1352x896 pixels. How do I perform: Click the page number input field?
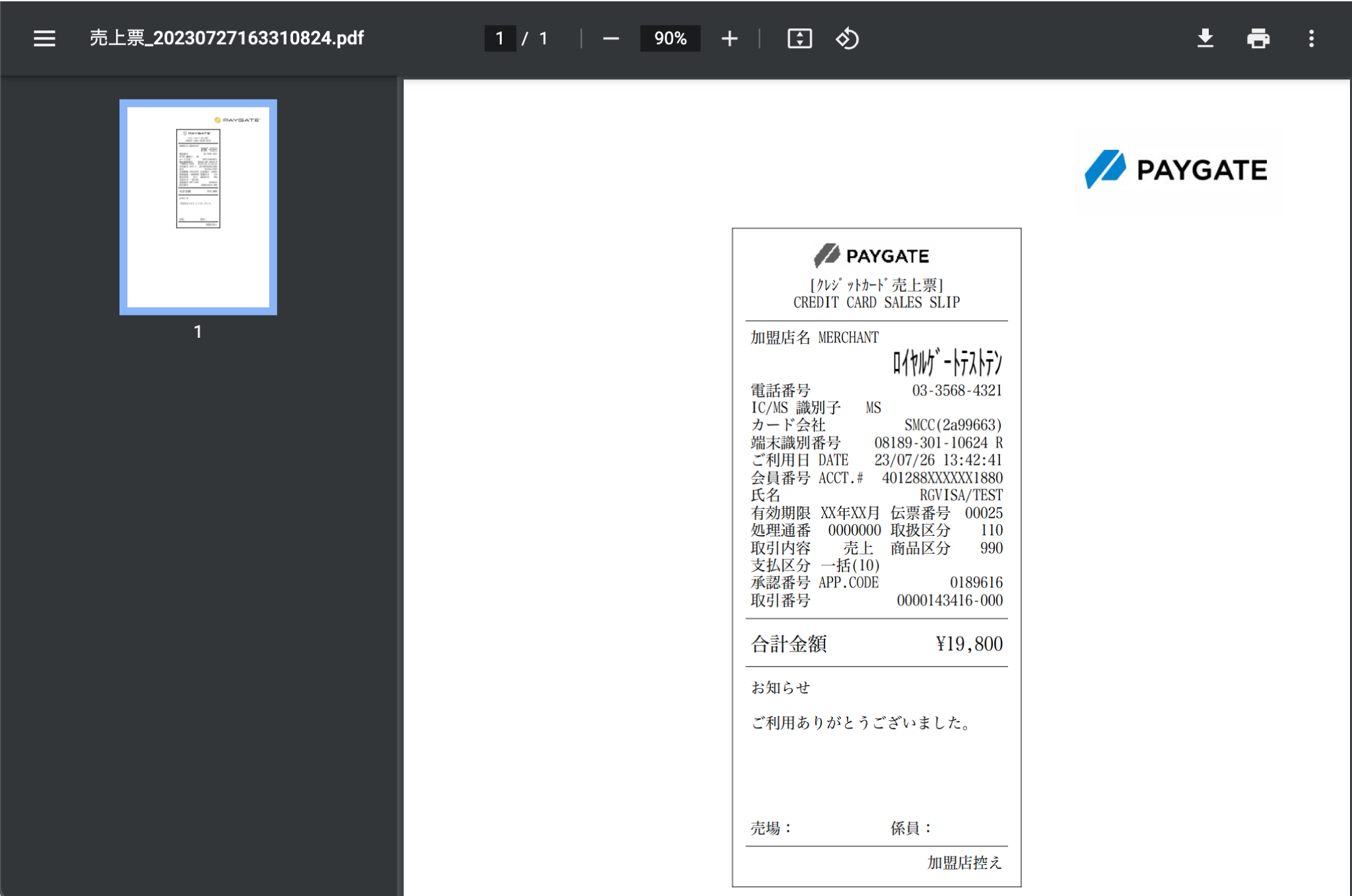coord(500,38)
